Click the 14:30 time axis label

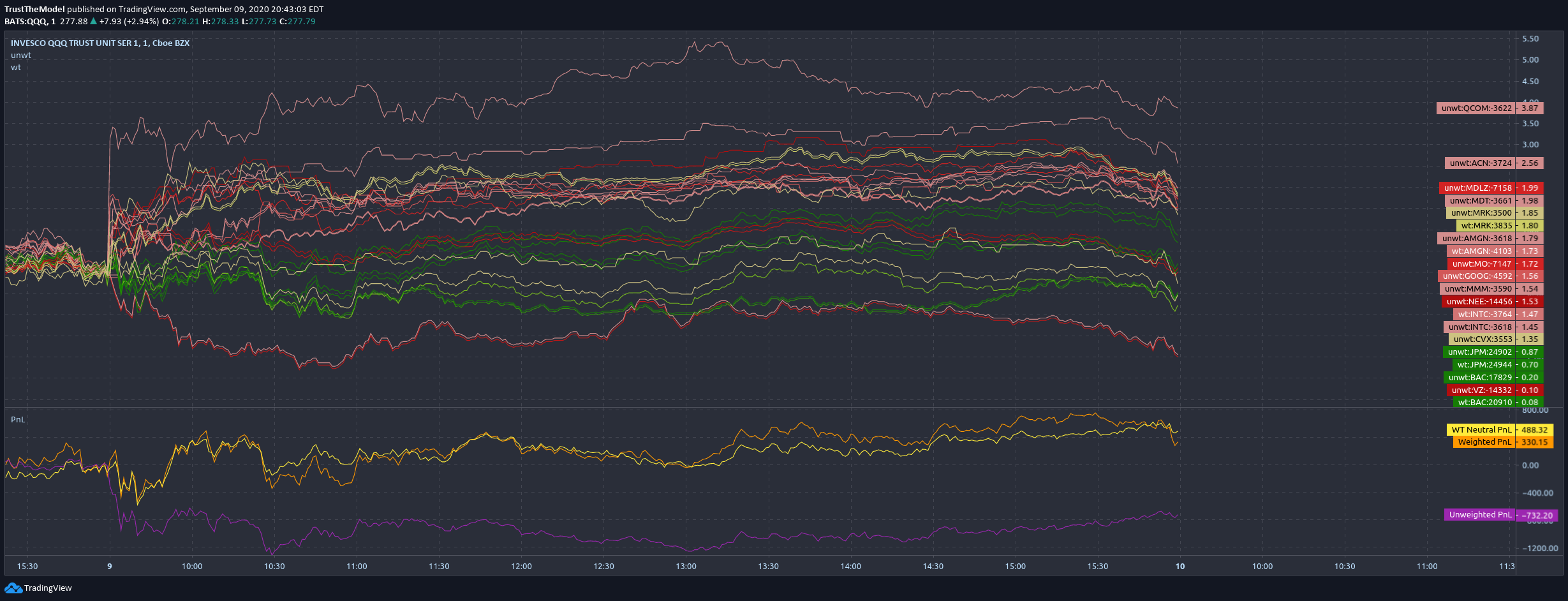(933, 567)
